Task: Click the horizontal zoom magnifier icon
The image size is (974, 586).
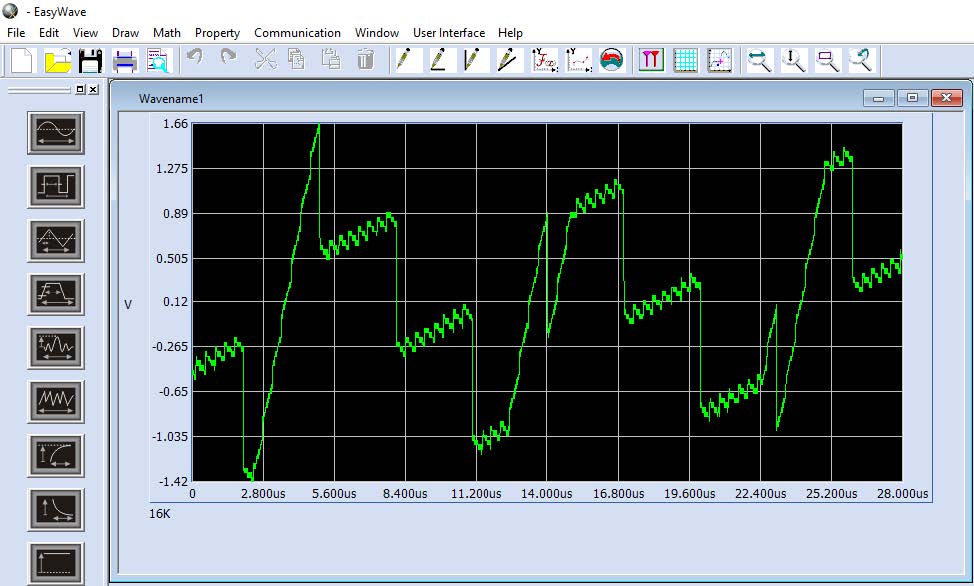Action: click(760, 60)
